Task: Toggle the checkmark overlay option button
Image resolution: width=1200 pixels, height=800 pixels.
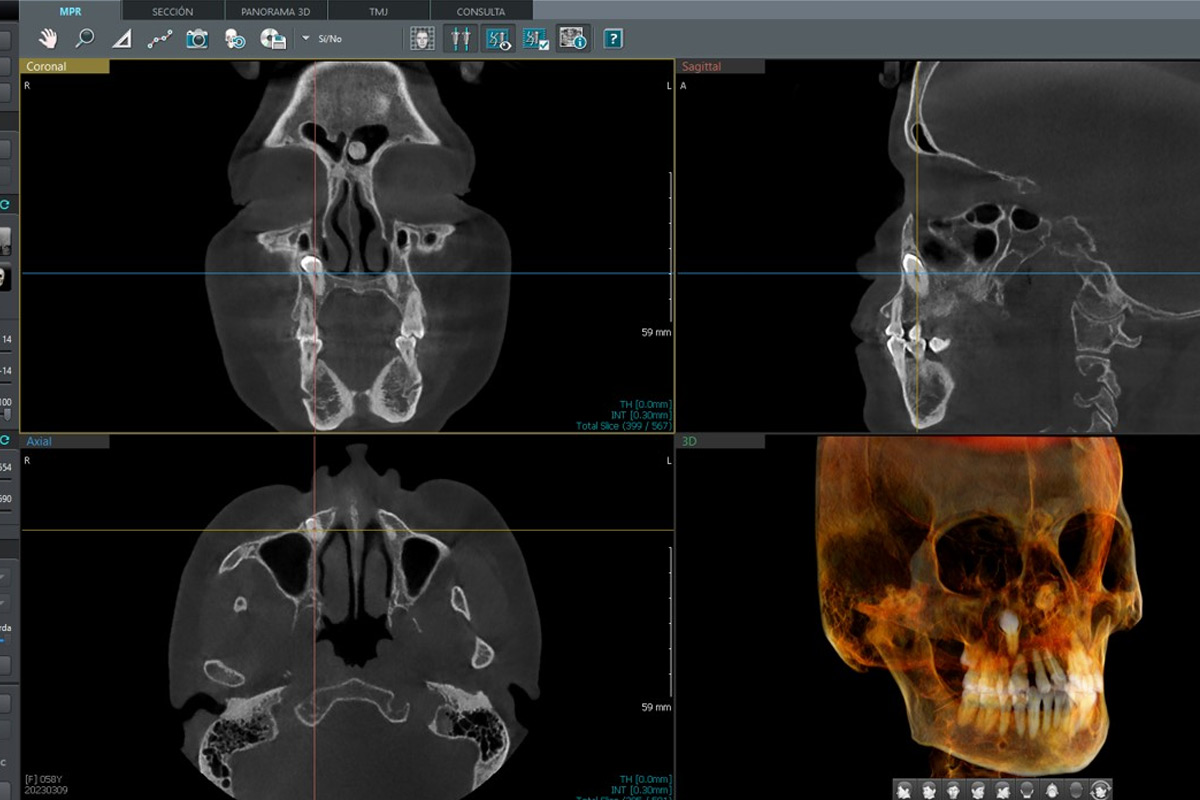Action: click(535, 39)
